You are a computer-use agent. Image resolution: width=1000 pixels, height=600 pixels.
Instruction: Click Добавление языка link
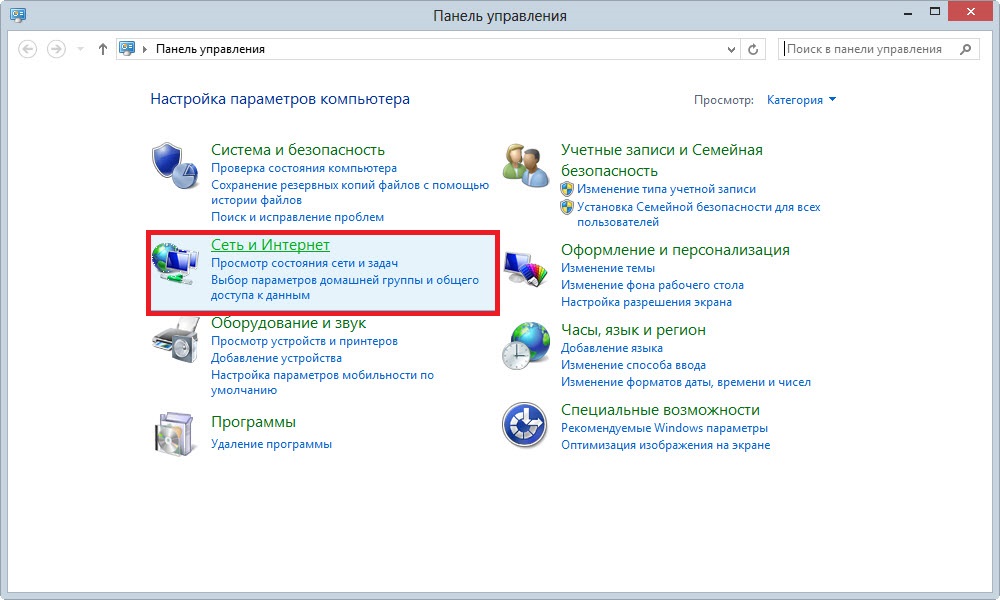[x=612, y=348]
